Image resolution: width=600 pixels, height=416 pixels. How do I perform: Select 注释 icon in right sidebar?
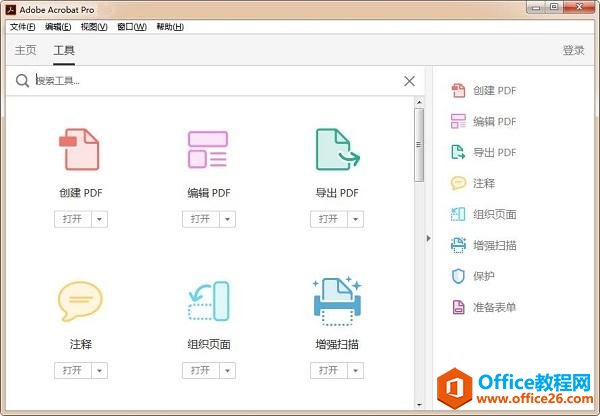tap(458, 183)
